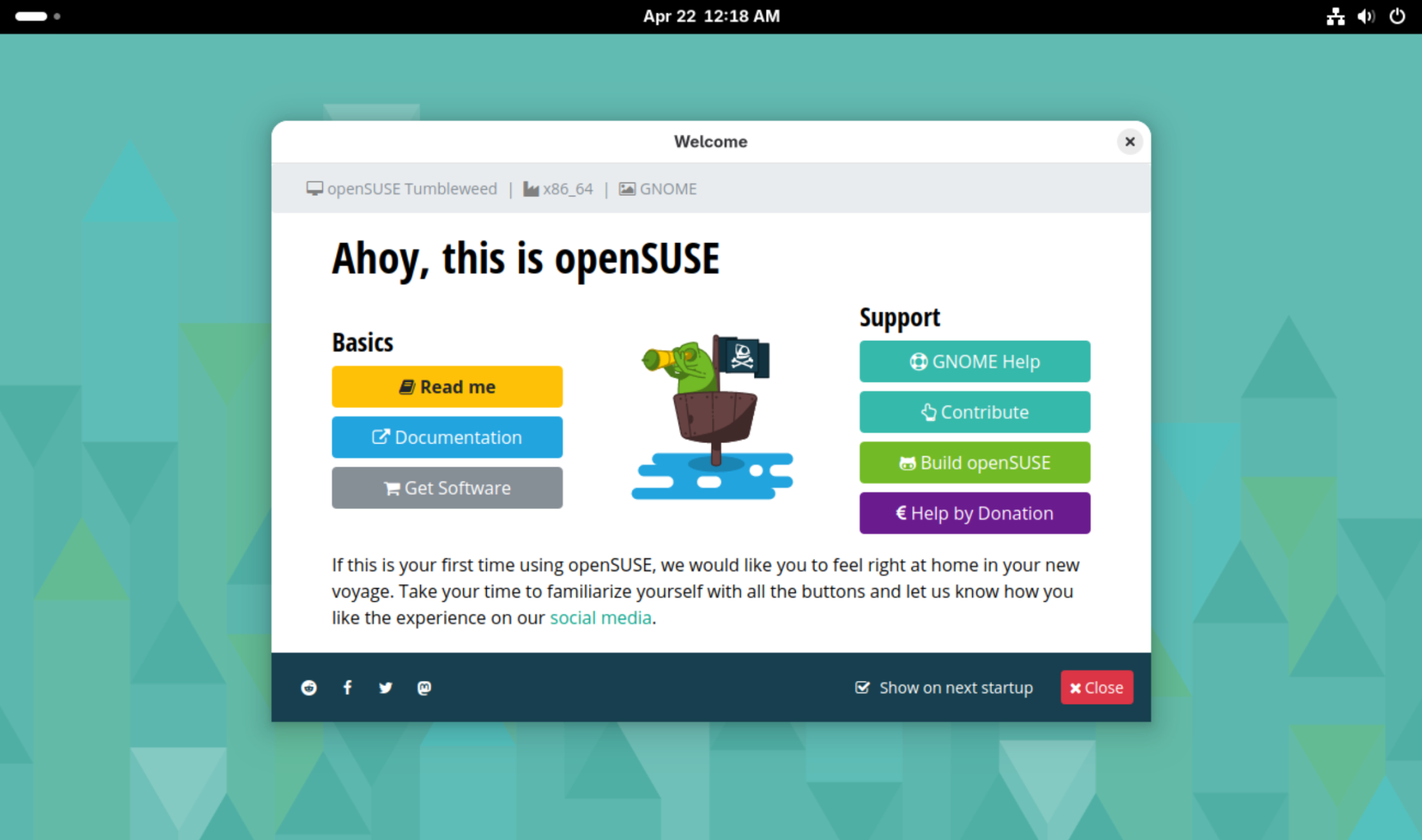This screenshot has width=1422, height=840.
Task: Click the Read me button
Action: click(446, 387)
